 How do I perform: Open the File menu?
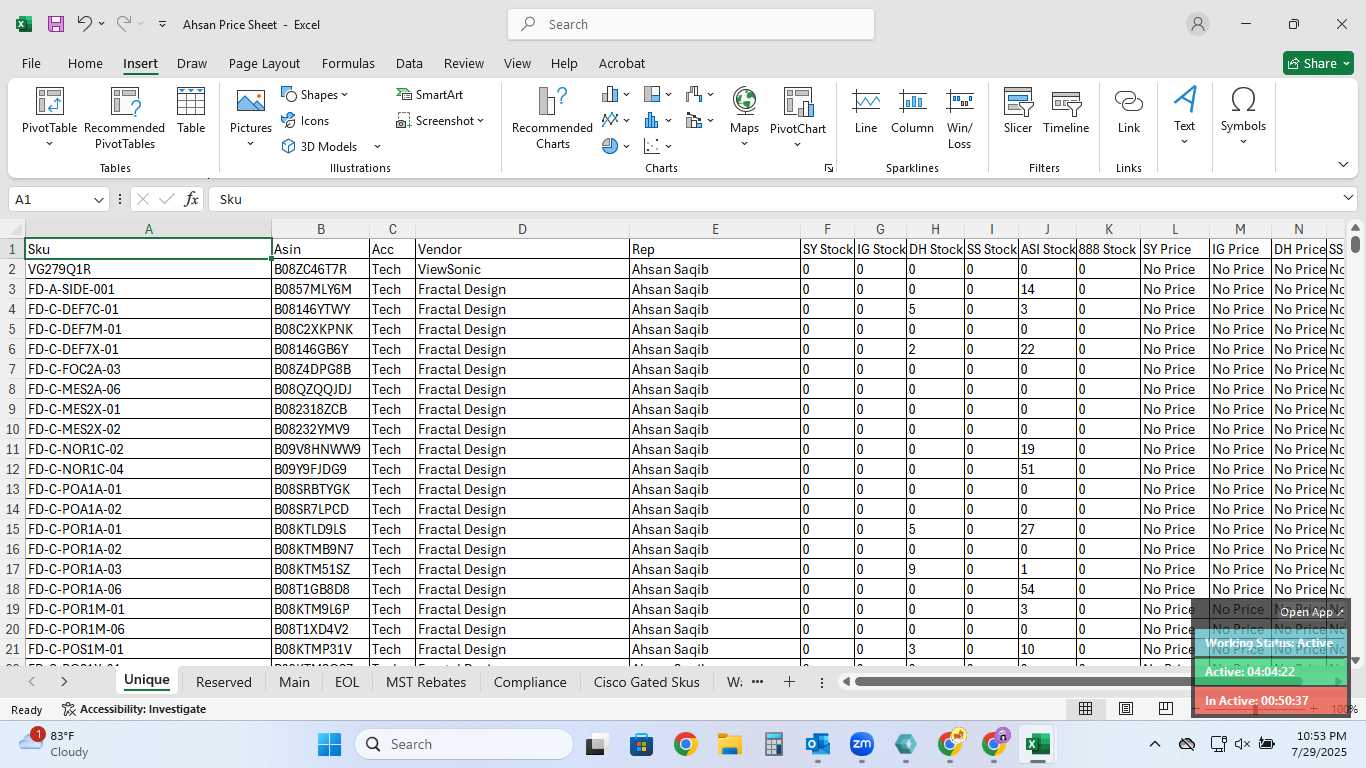(31, 63)
